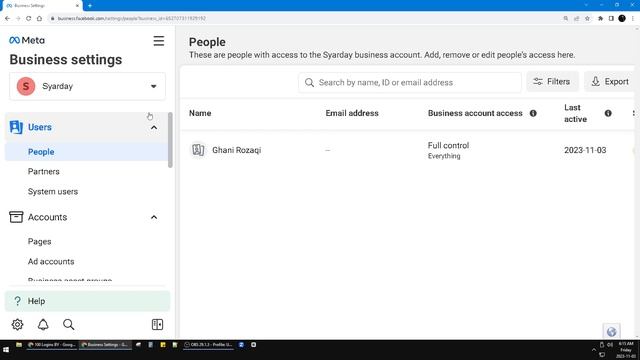Viewport: 640px width, 360px height.
Task: Open the Ghani Rozaqi user row
Action: (407, 150)
